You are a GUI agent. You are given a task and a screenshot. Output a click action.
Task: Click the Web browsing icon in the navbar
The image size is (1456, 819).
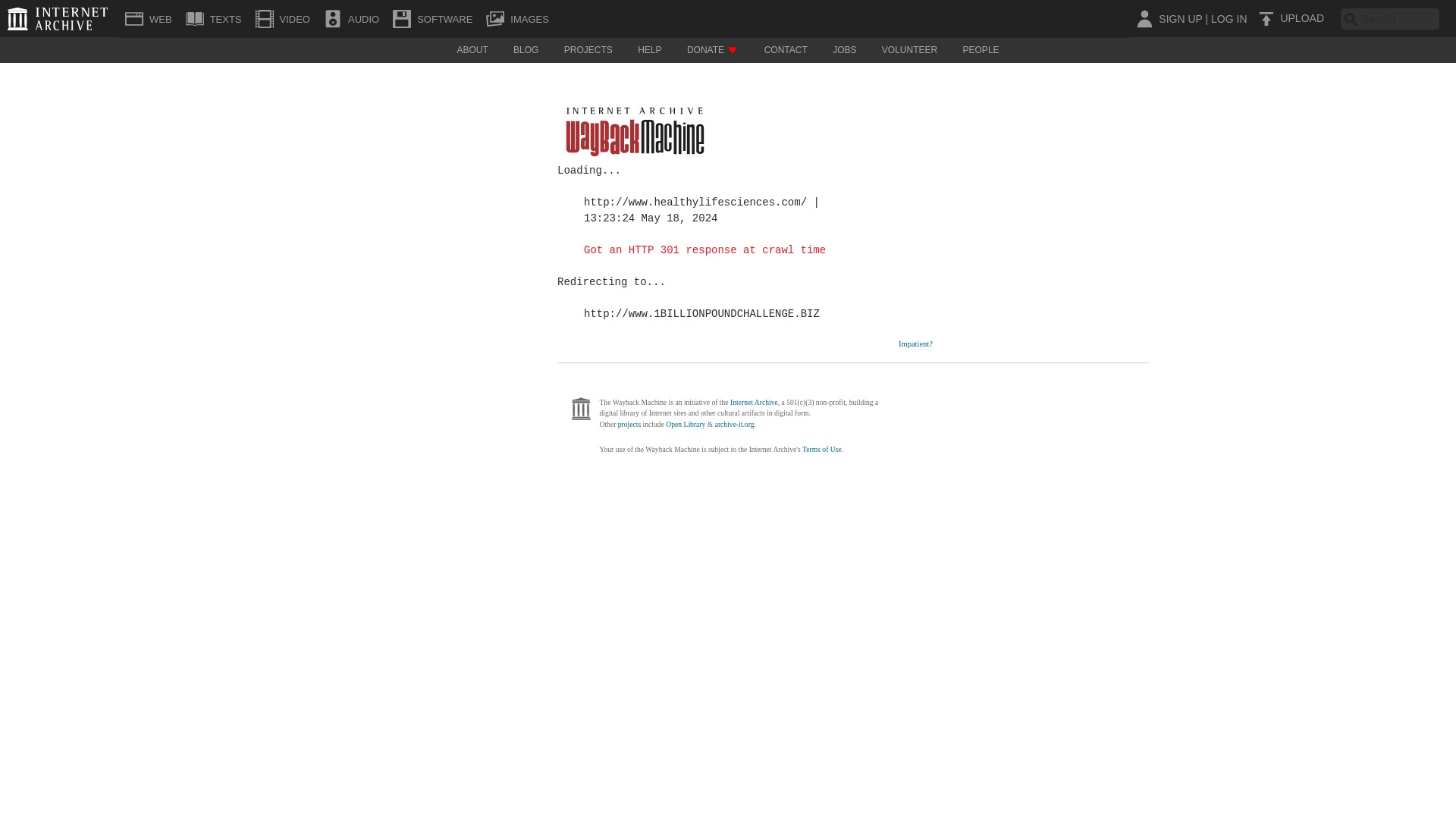[x=134, y=18]
